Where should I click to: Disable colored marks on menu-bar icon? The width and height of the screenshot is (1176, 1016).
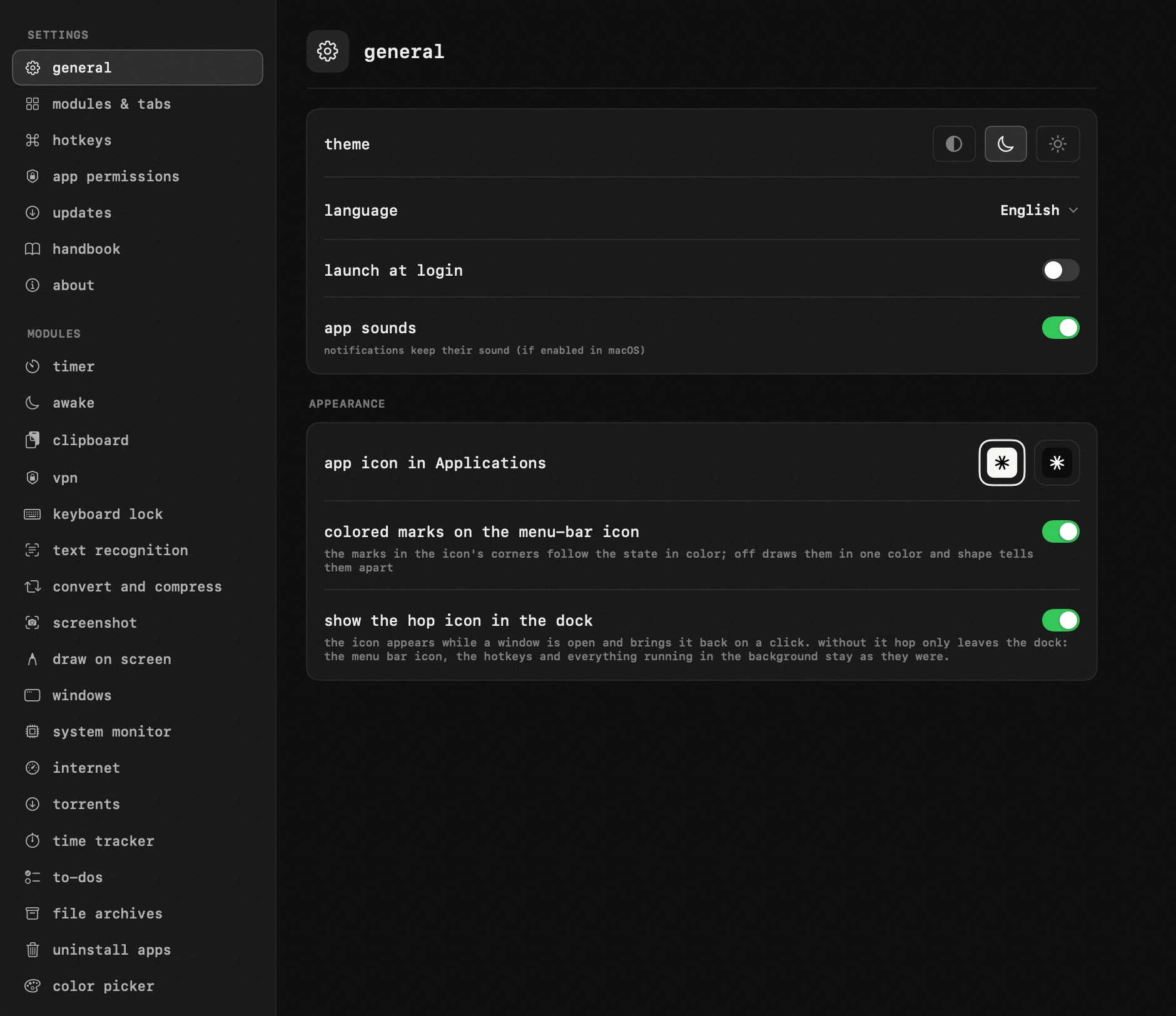point(1060,531)
